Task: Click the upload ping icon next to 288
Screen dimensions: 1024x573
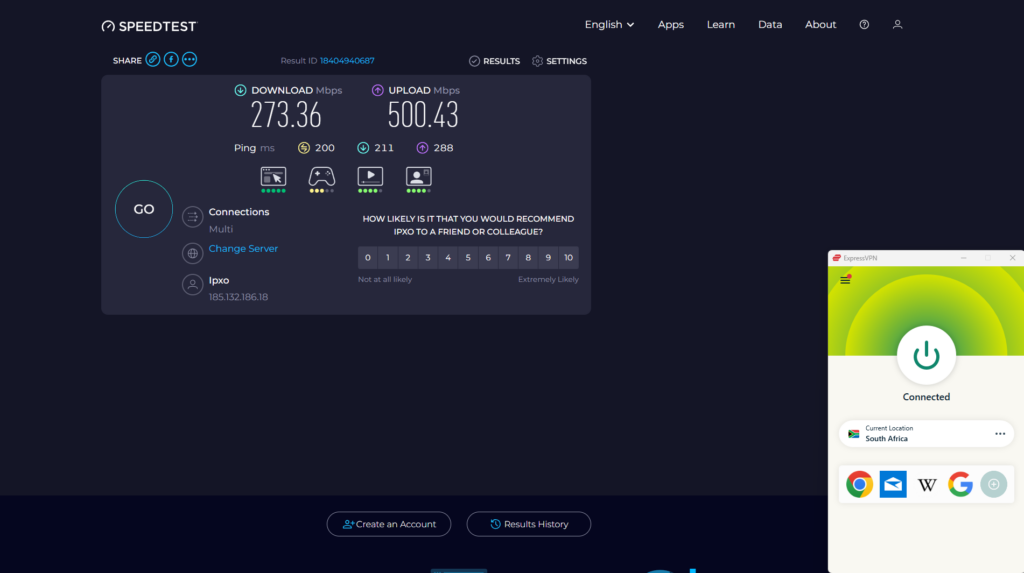Action: click(x=423, y=148)
